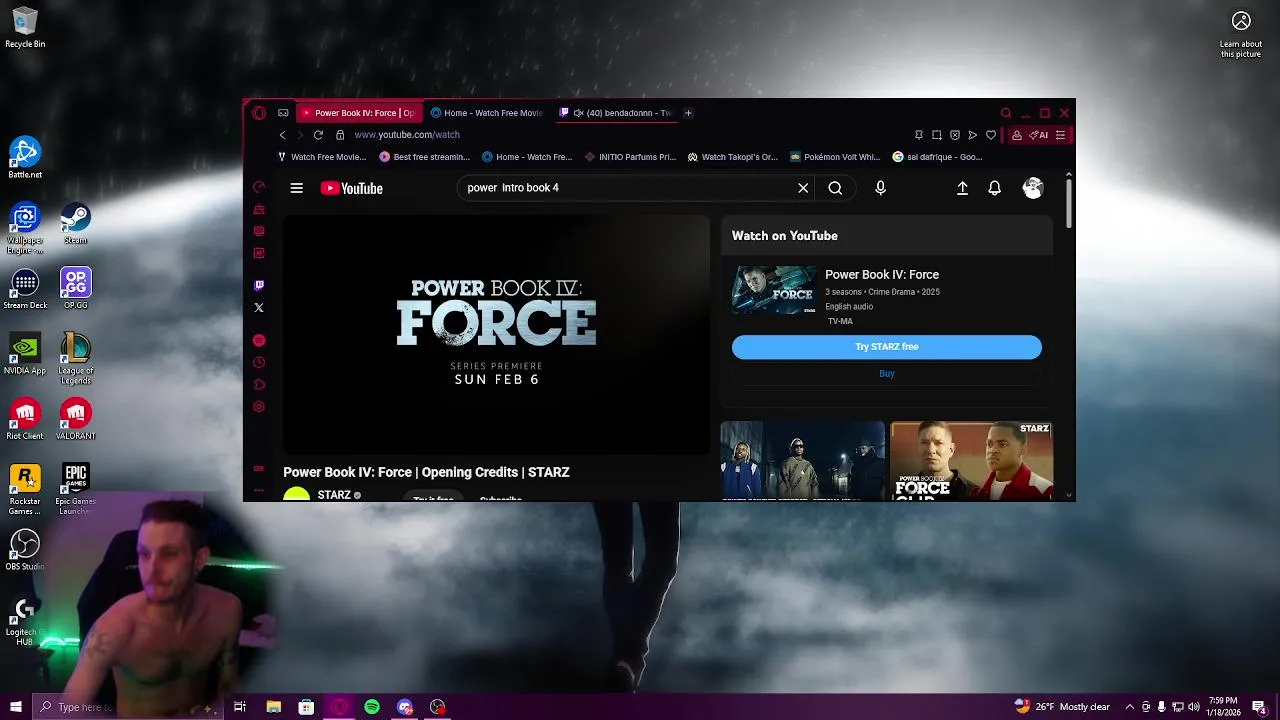The width and height of the screenshot is (1280, 720).
Task: Open the sal dafrique Google bookmark
Action: pyautogui.click(x=938, y=157)
